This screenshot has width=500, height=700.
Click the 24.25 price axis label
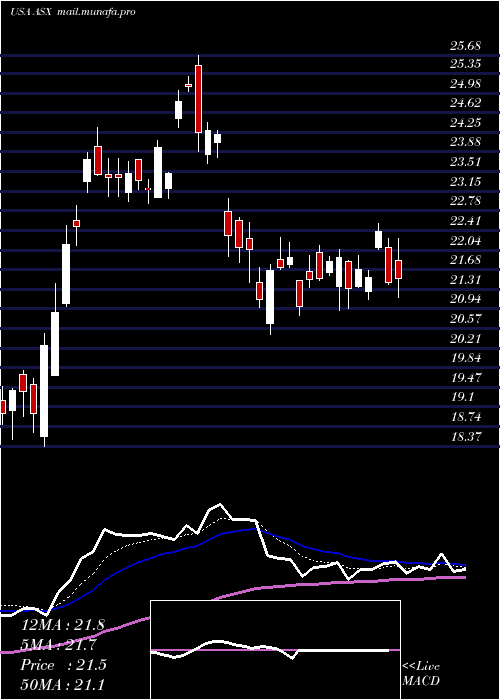[465, 123]
